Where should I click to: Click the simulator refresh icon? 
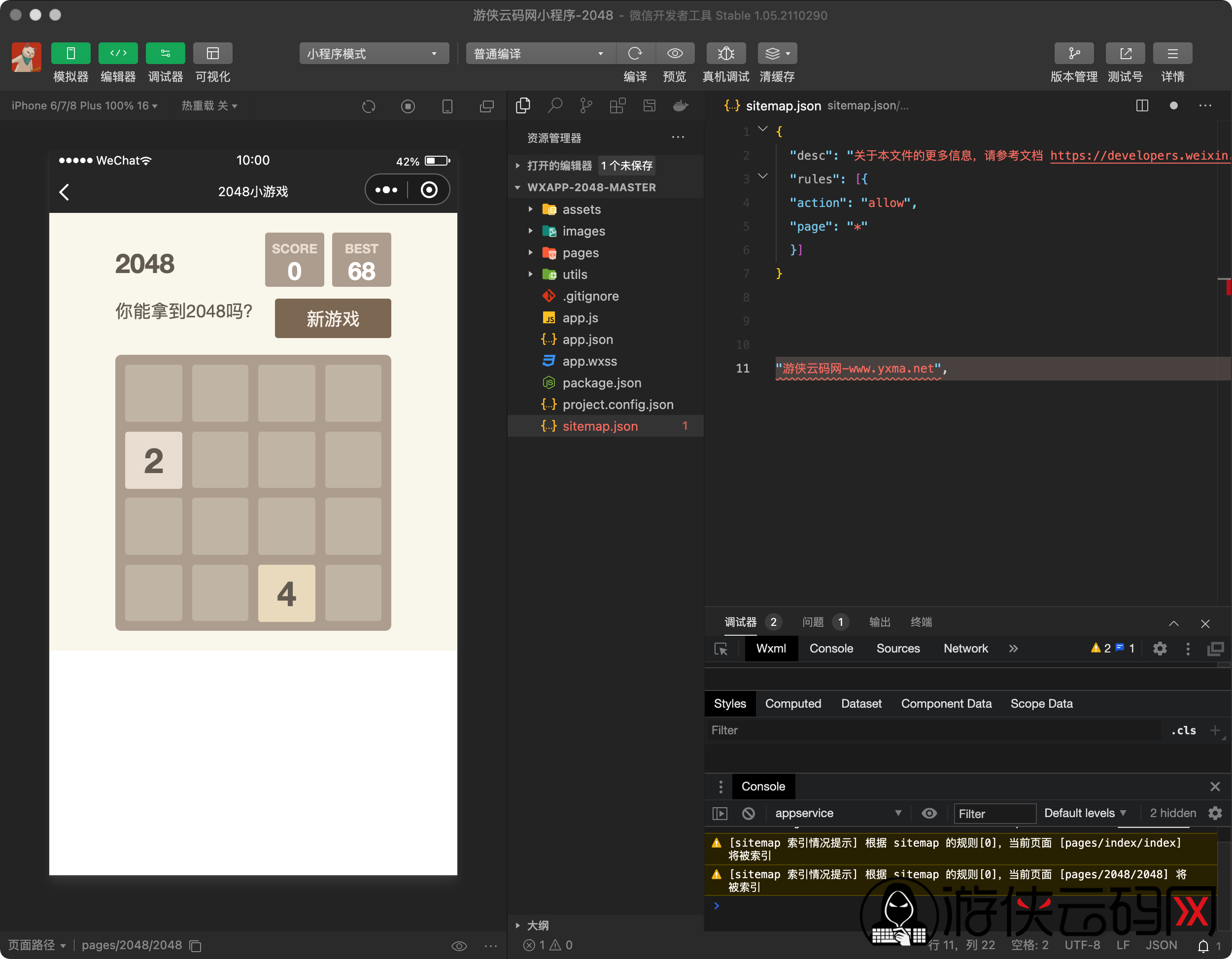[x=369, y=106]
